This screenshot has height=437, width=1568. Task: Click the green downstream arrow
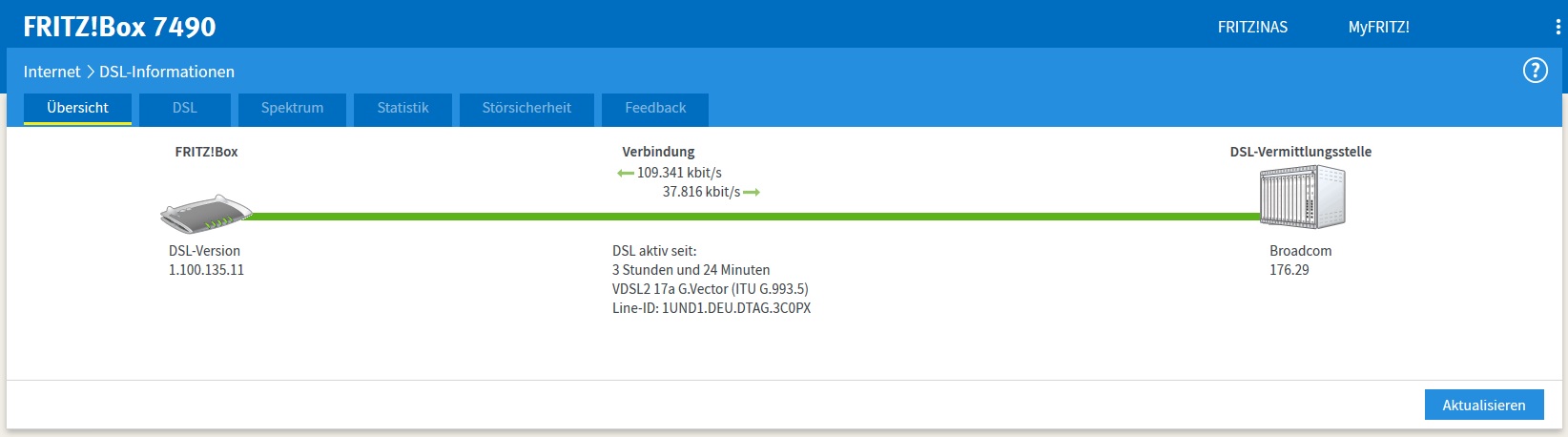point(626,174)
